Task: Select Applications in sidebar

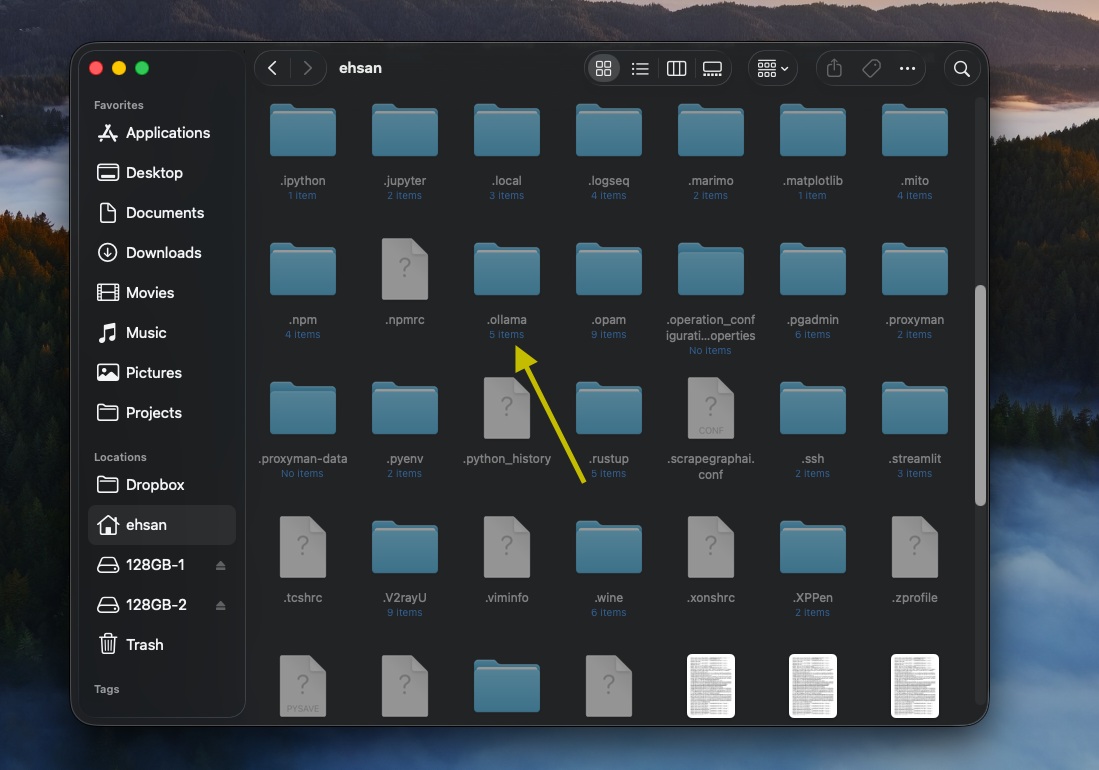Action: click(167, 133)
